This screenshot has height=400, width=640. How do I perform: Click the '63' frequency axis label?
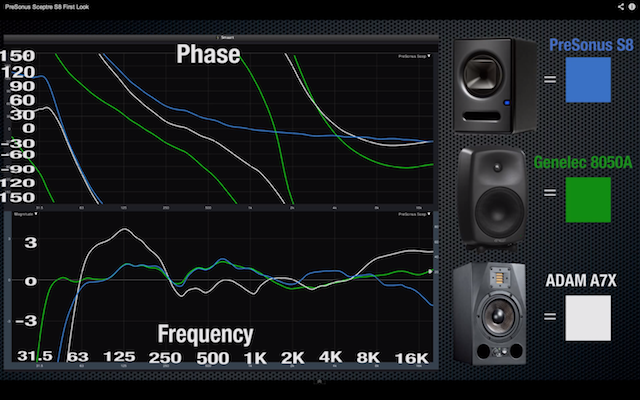78,357
